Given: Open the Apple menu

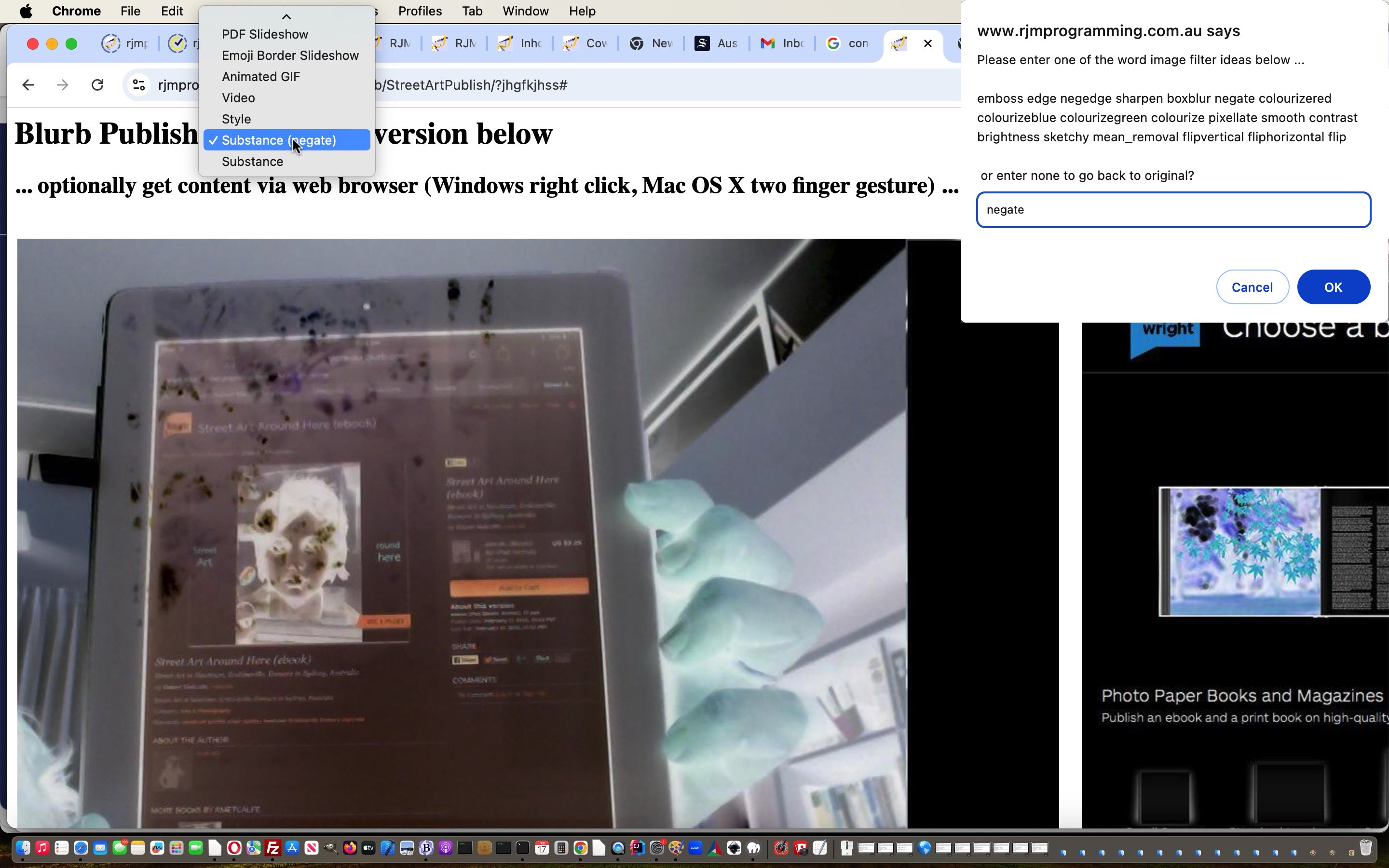Looking at the screenshot, I should coord(26,11).
